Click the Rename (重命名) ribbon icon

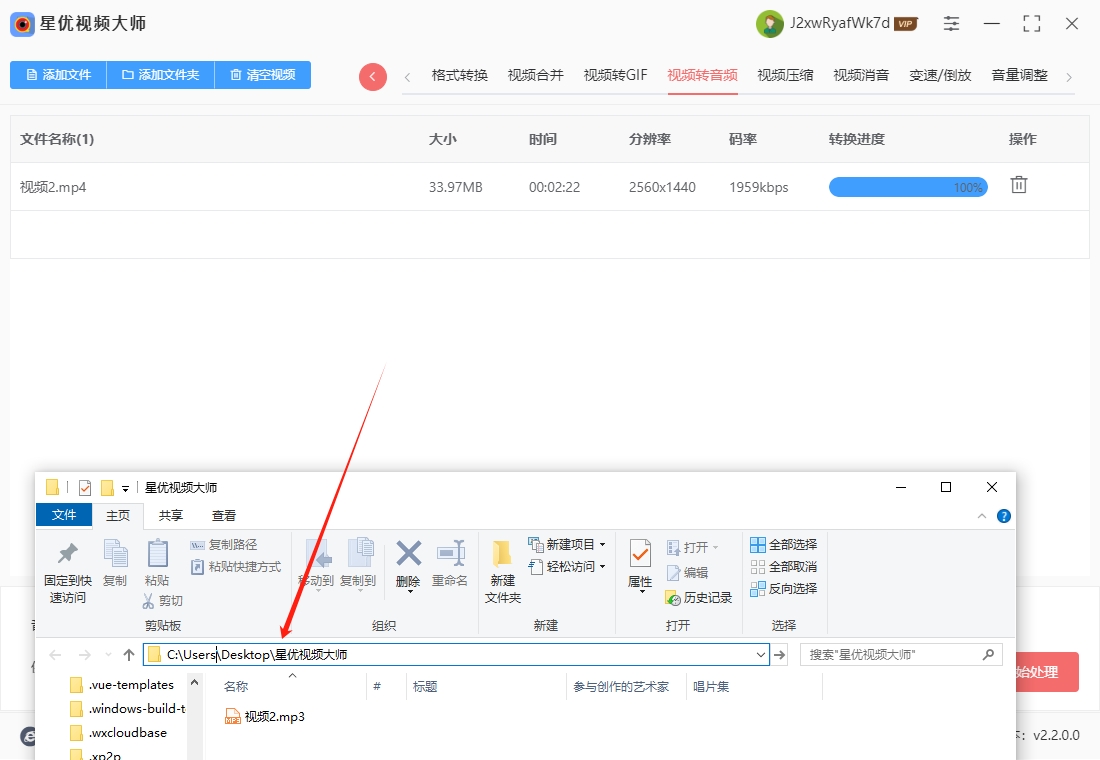450,563
